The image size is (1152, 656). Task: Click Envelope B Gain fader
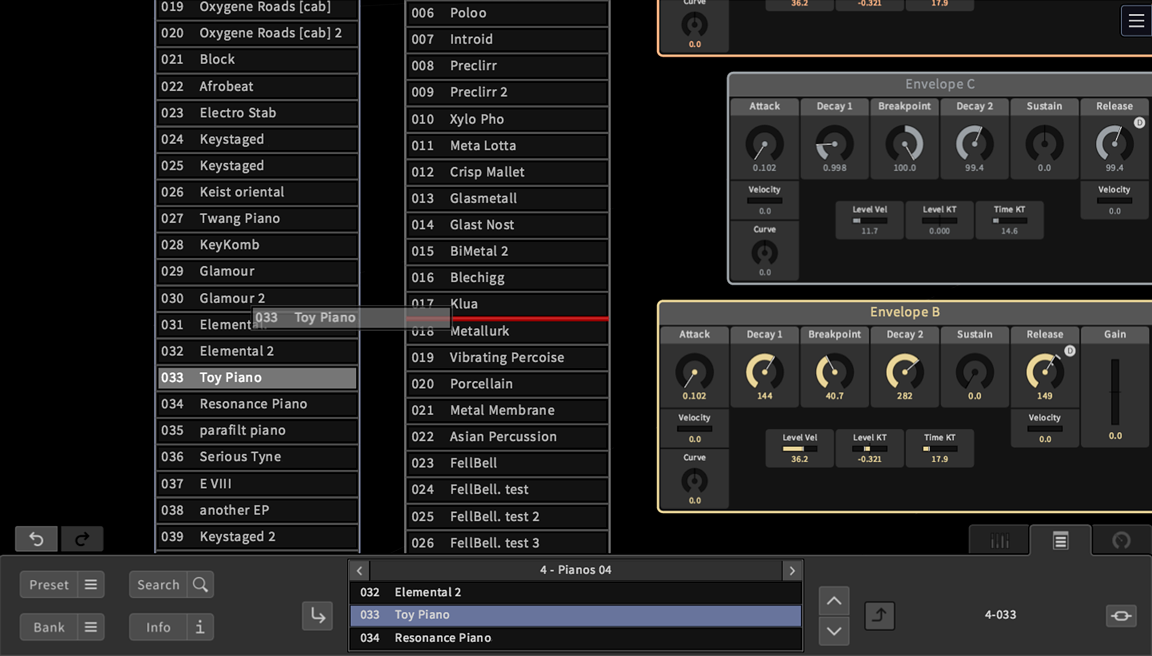(1115, 392)
